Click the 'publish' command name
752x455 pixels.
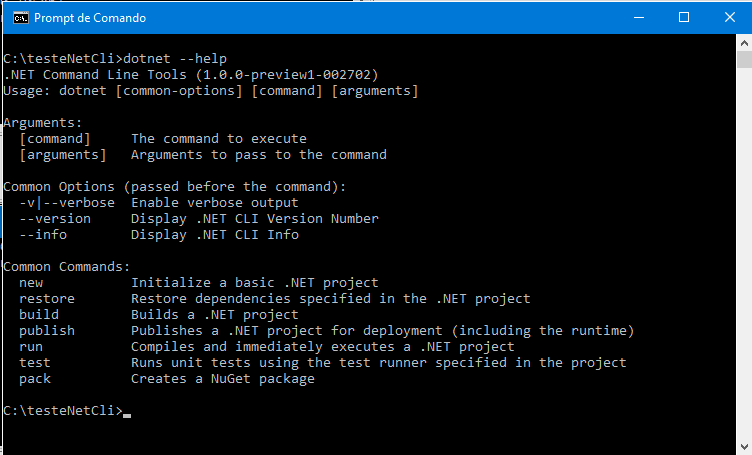pyautogui.click(x=47, y=331)
